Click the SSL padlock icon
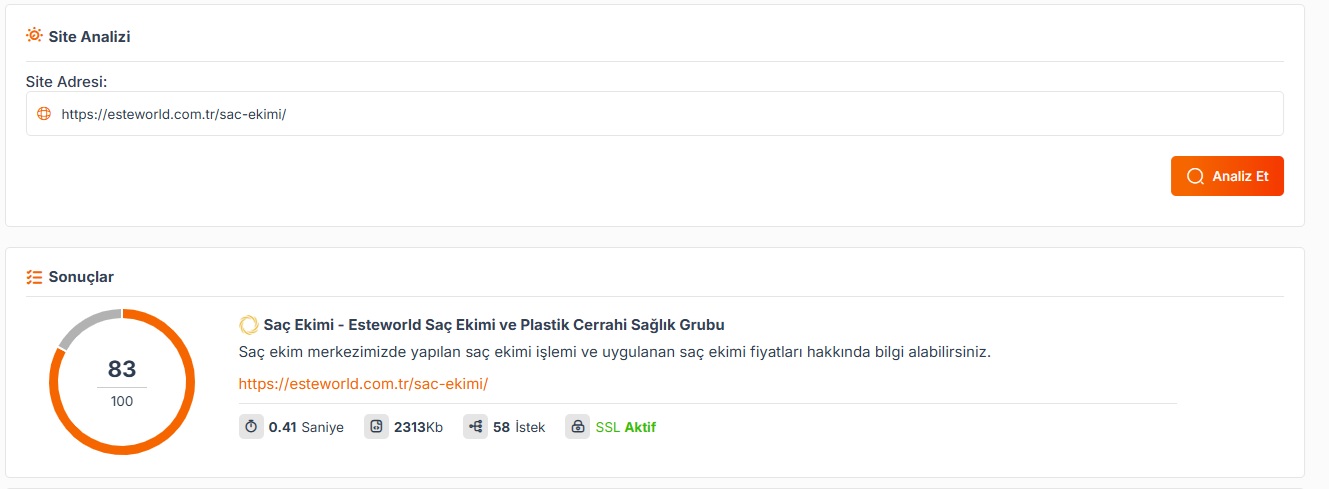The height and width of the screenshot is (489, 1329). (x=577, y=427)
